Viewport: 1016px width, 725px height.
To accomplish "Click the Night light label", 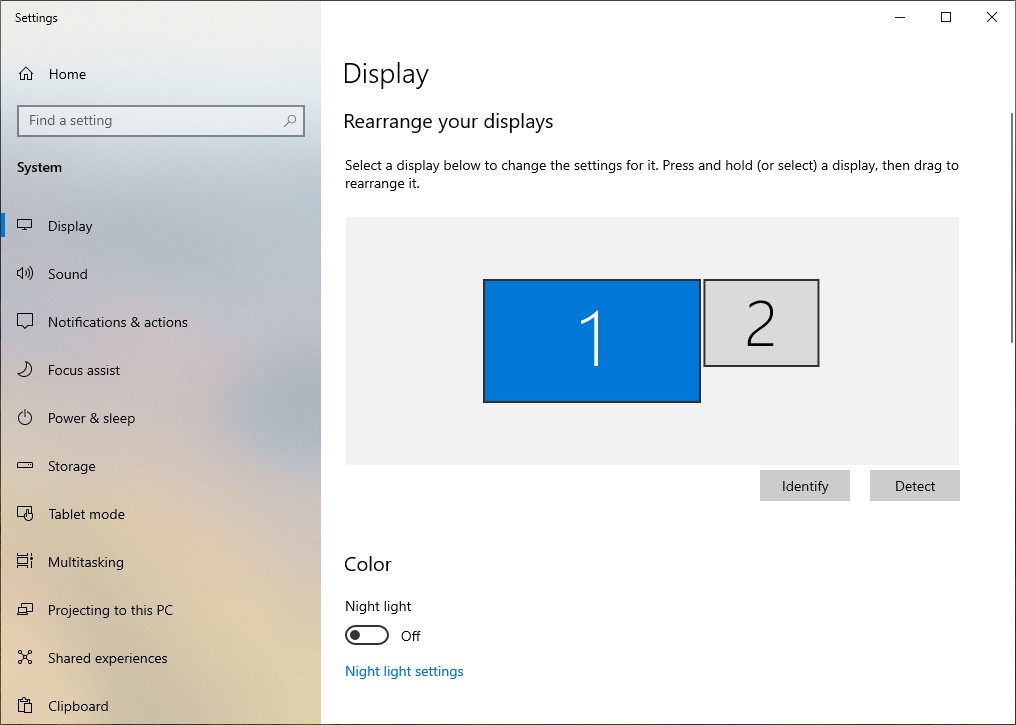I will point(378,606).
